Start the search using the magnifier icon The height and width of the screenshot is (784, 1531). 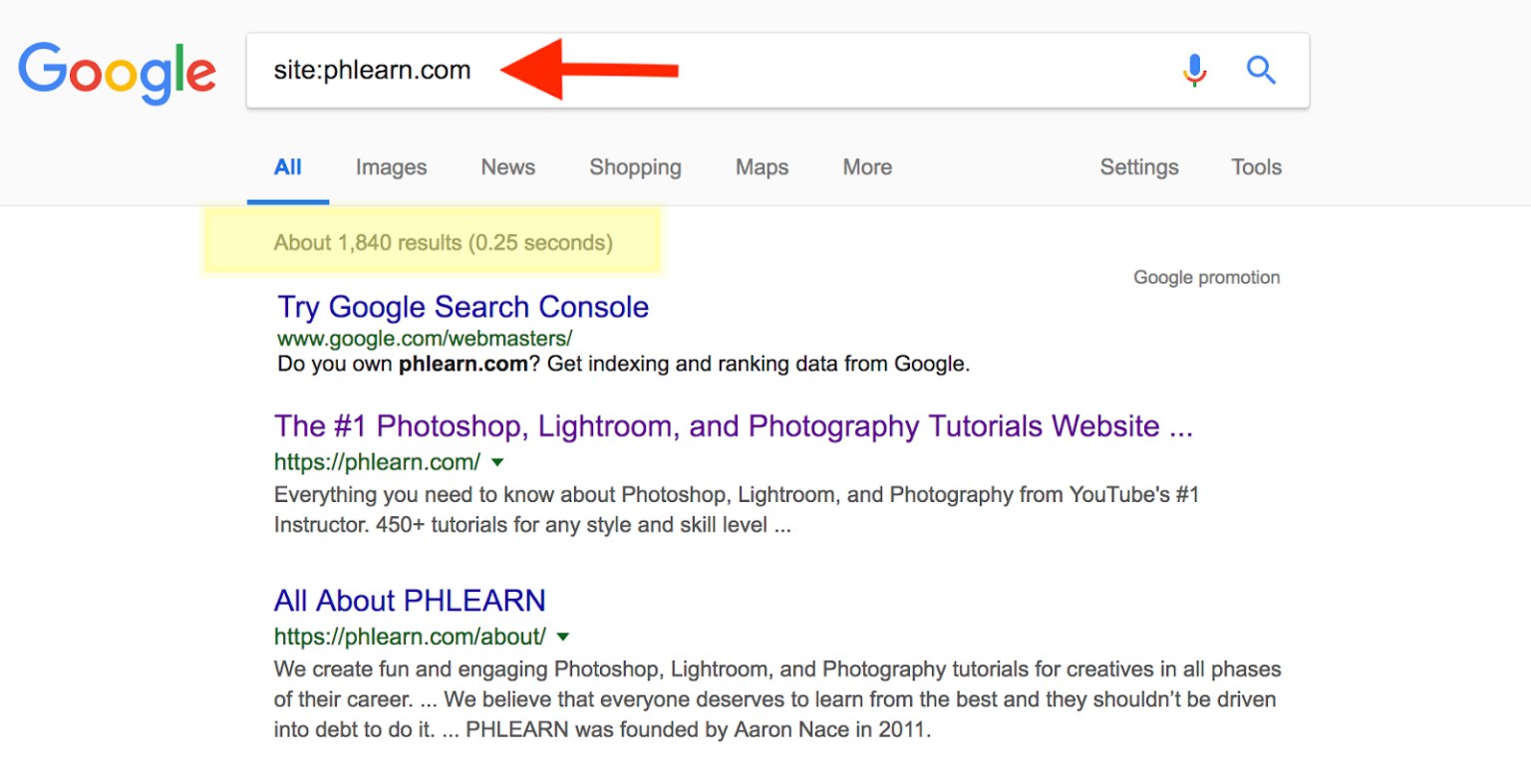point(1261,70)
